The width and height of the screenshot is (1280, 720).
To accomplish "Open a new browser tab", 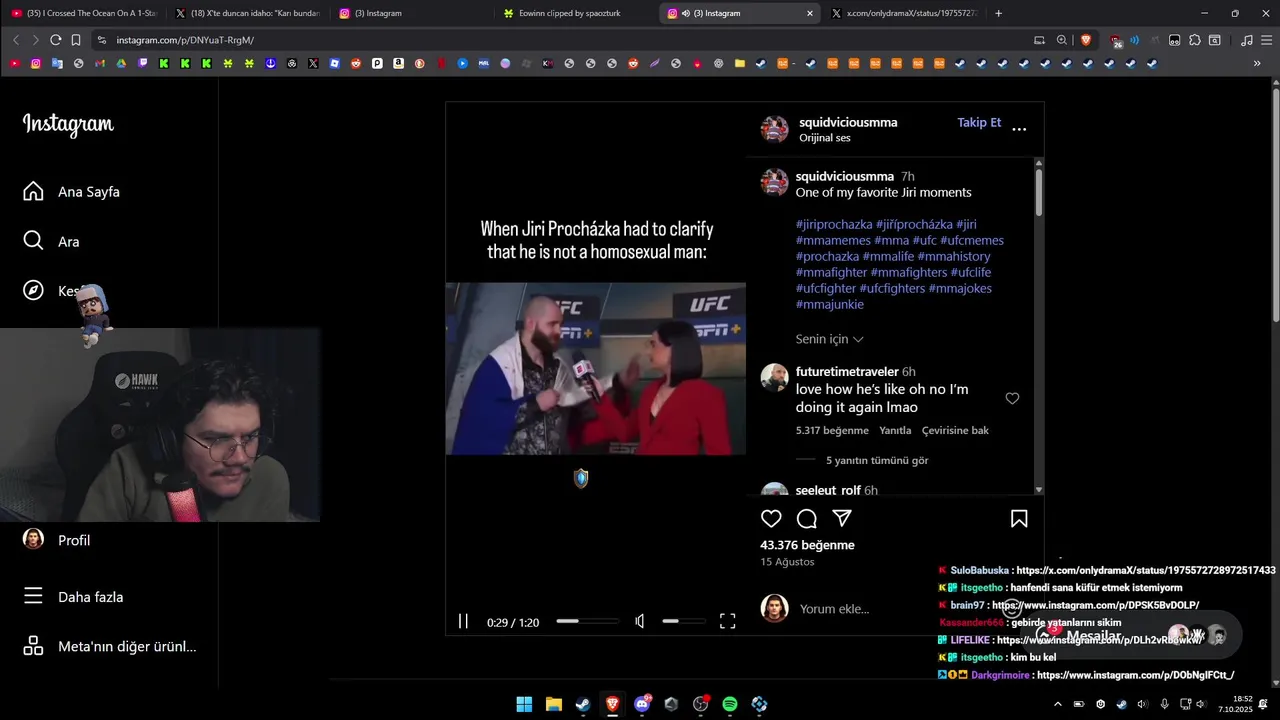I will pyautogui.click(x=998, y=13).
